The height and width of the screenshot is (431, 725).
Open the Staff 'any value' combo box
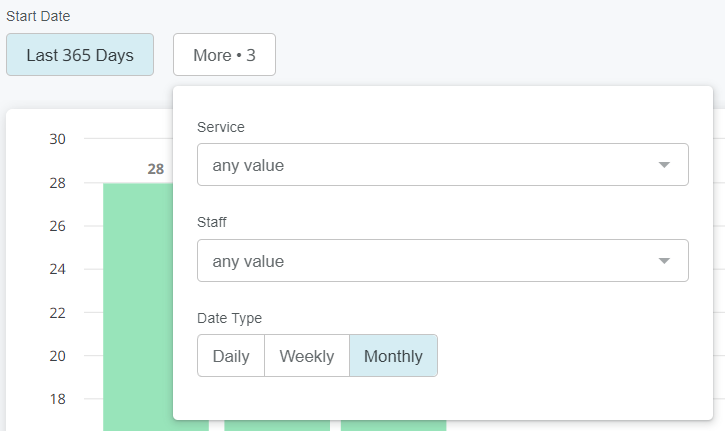coord(430,261)
